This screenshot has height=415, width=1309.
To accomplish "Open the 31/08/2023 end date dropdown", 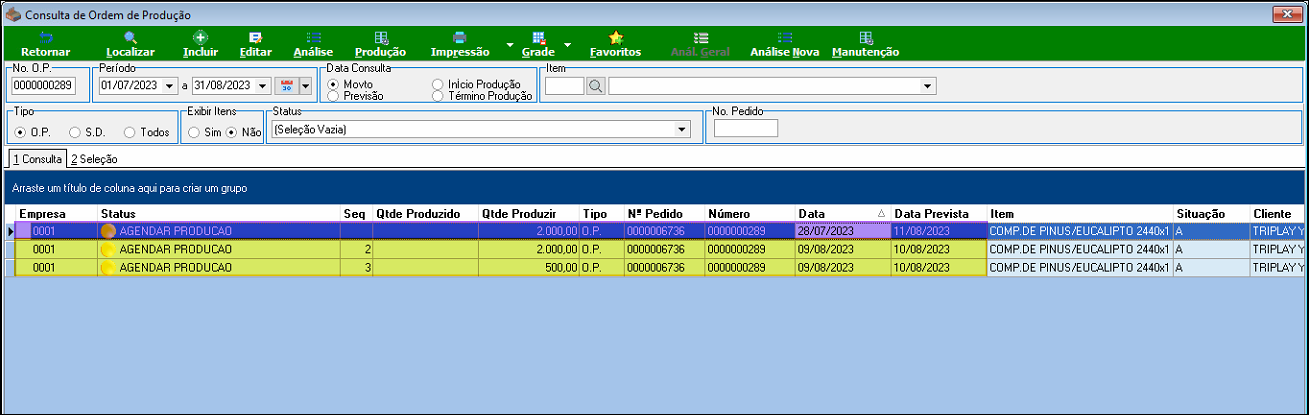I will [263, 86].
